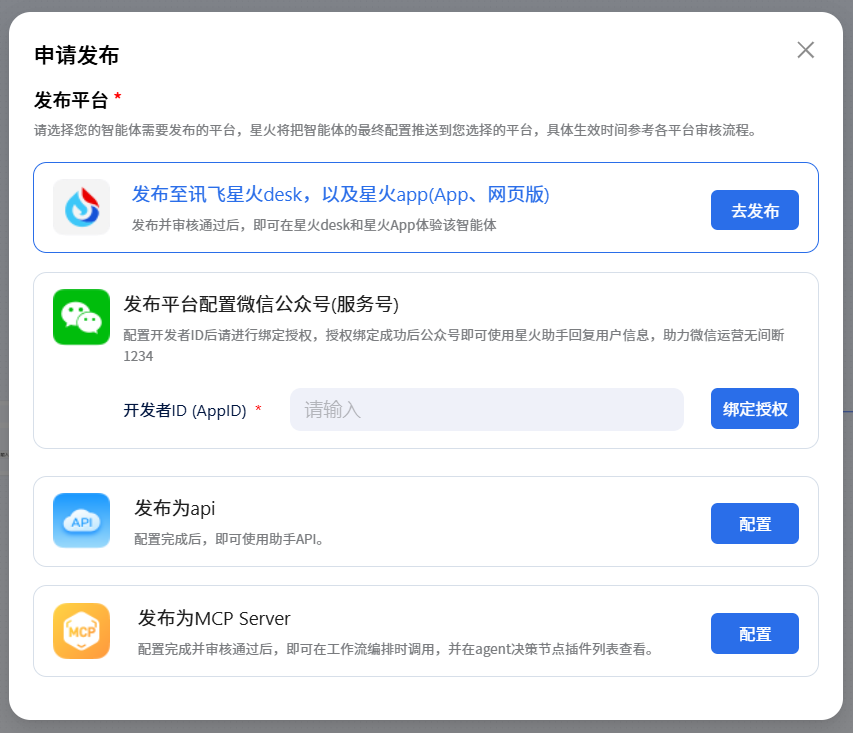This screenshot has height=733, width=853.
Task: Click the 开发者ID (AppID) label
Action: 185,410
